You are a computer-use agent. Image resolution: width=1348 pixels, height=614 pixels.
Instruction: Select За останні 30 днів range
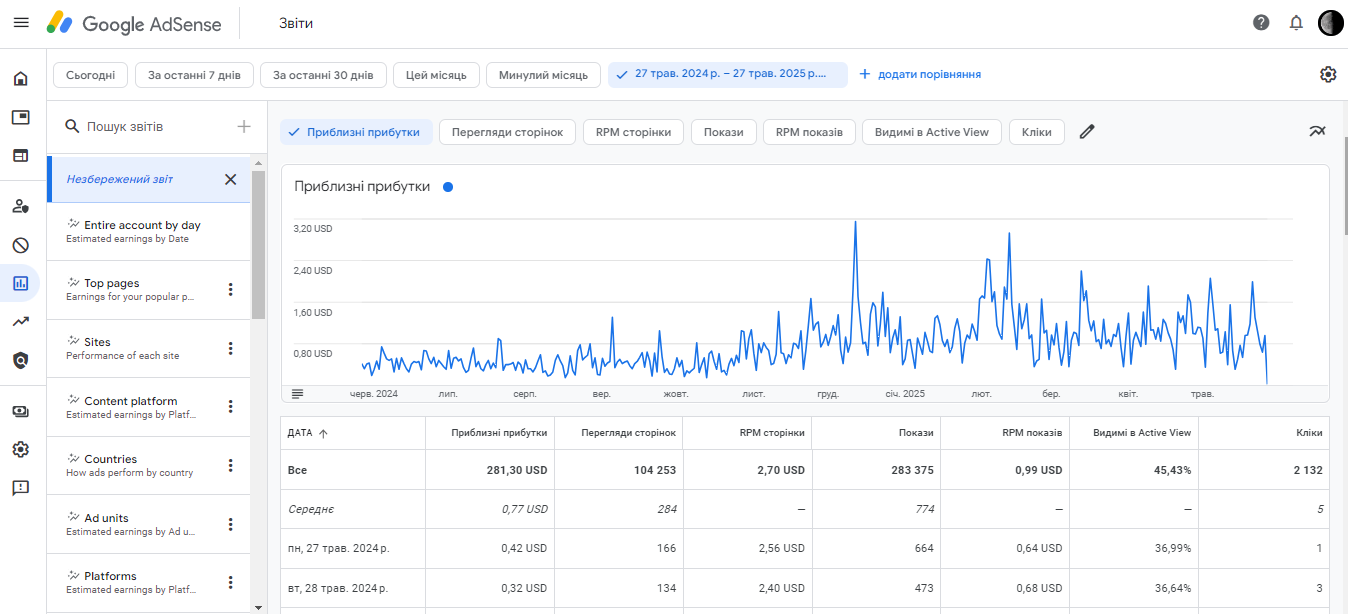tap(323, 75)
